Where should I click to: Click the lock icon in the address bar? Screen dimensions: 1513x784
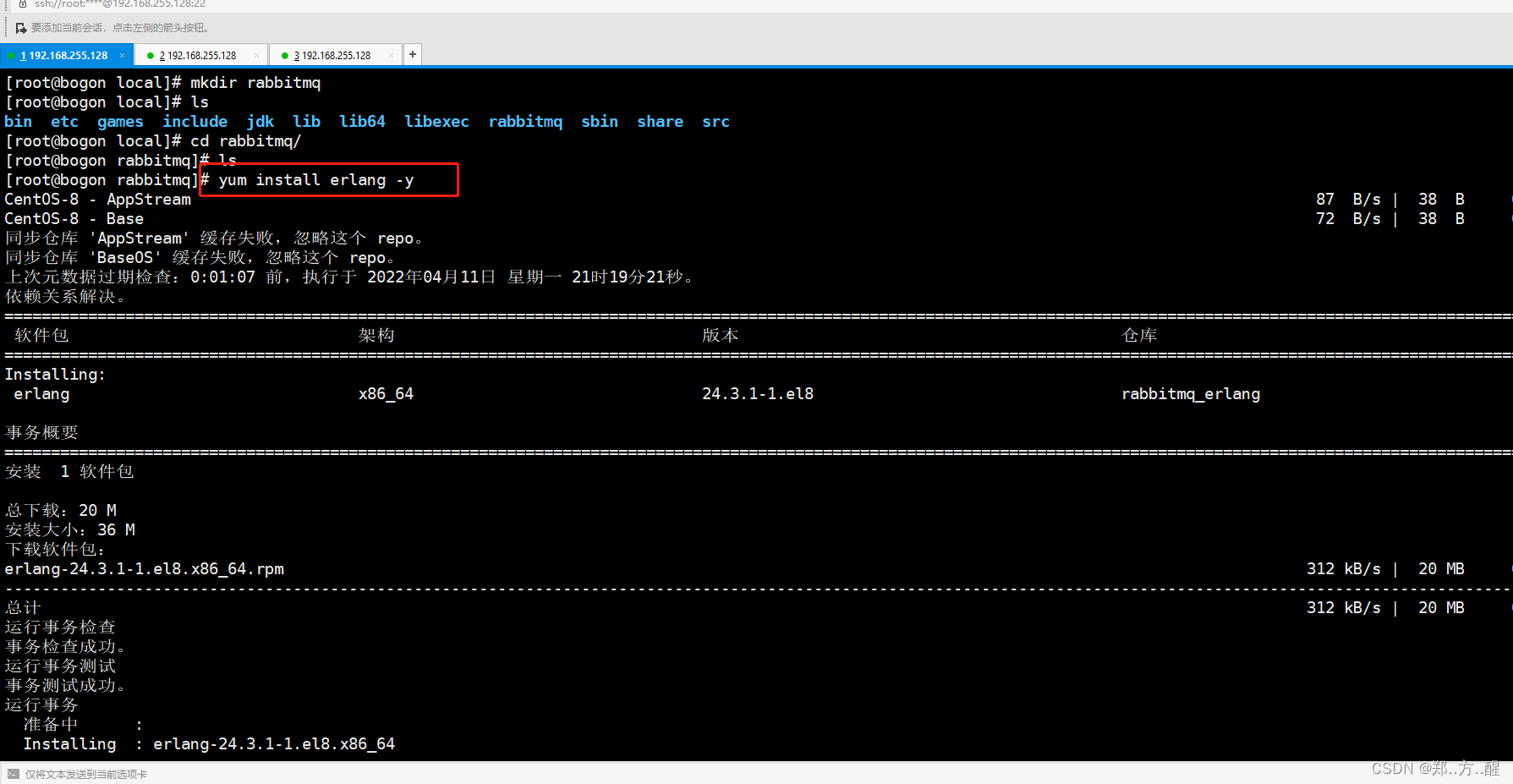tap(23, 4)
